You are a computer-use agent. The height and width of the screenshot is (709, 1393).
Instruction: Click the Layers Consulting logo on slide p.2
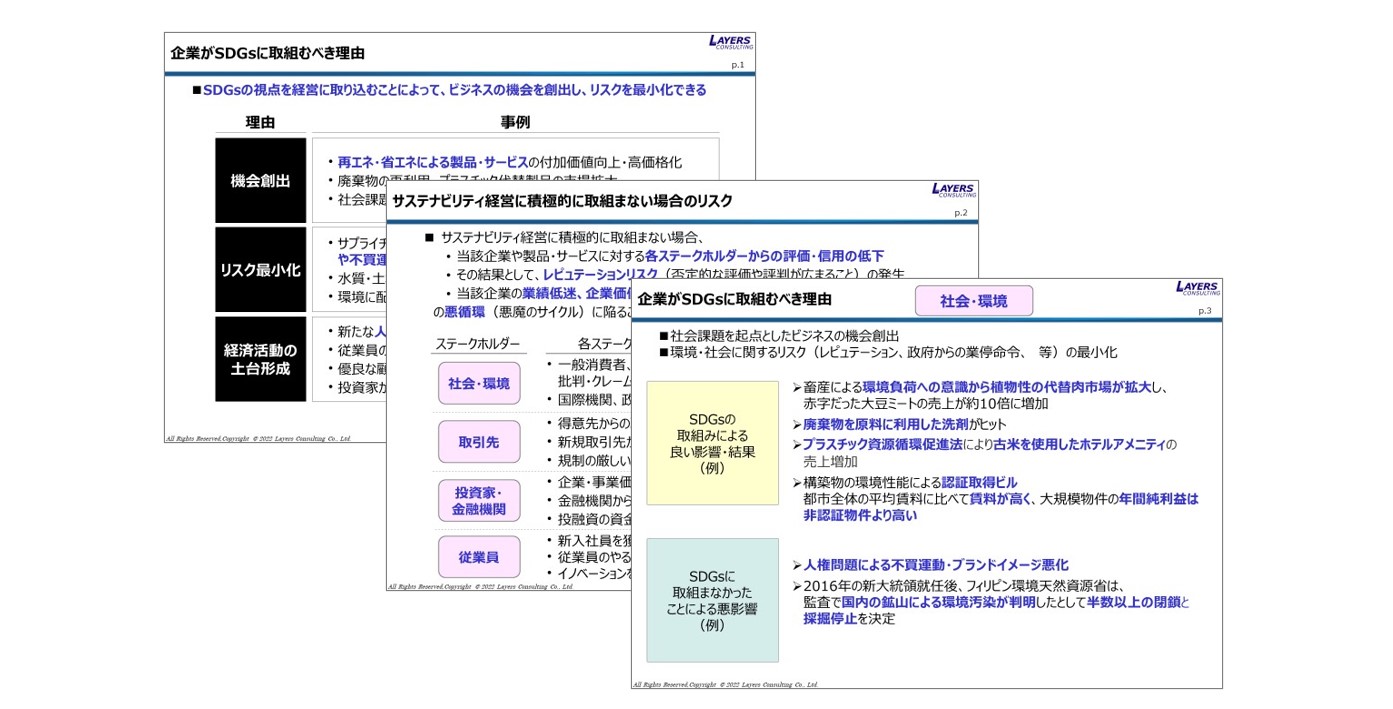[x=954, y=190]
